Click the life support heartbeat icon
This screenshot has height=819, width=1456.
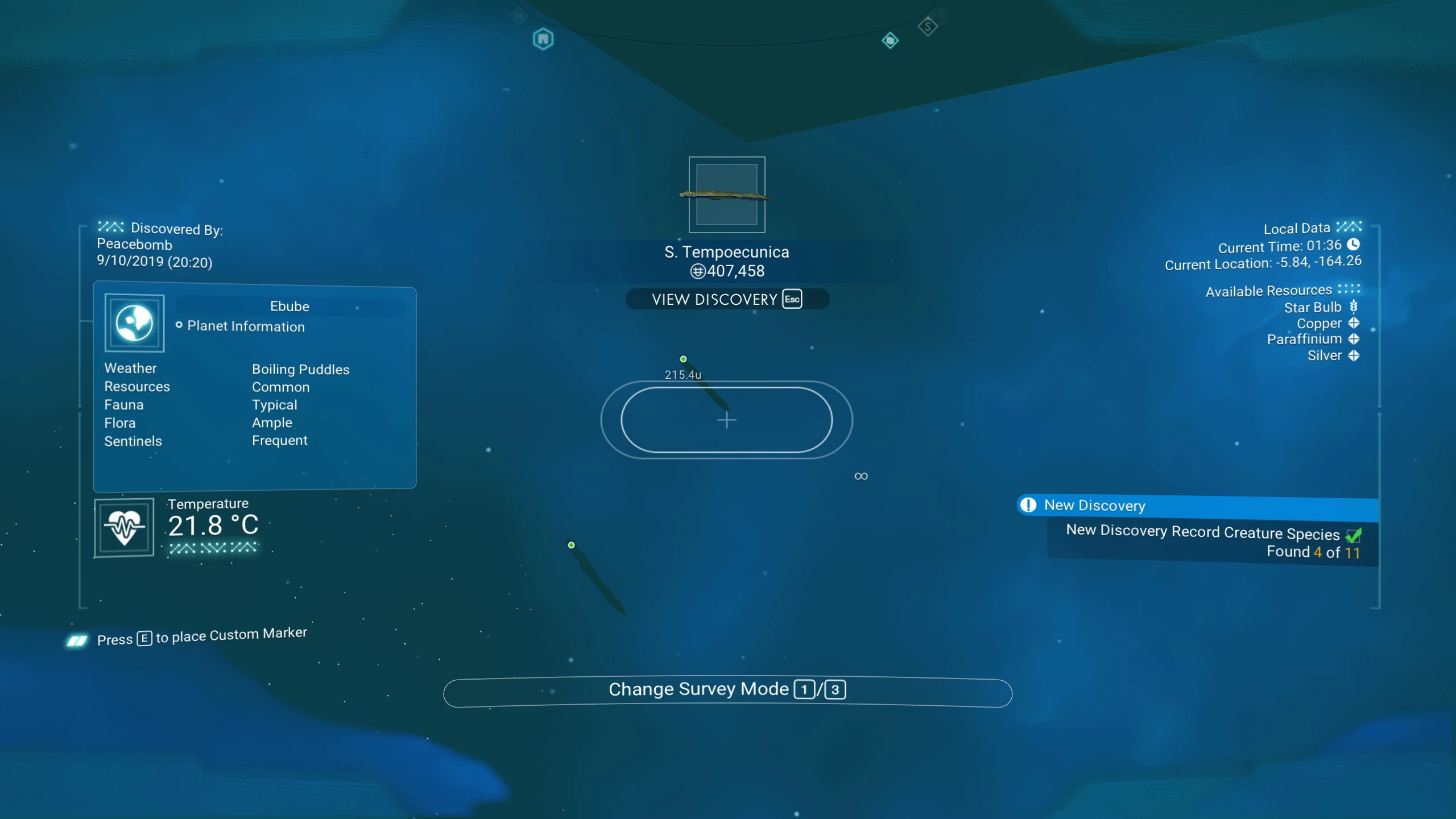[x=125, y=528]
